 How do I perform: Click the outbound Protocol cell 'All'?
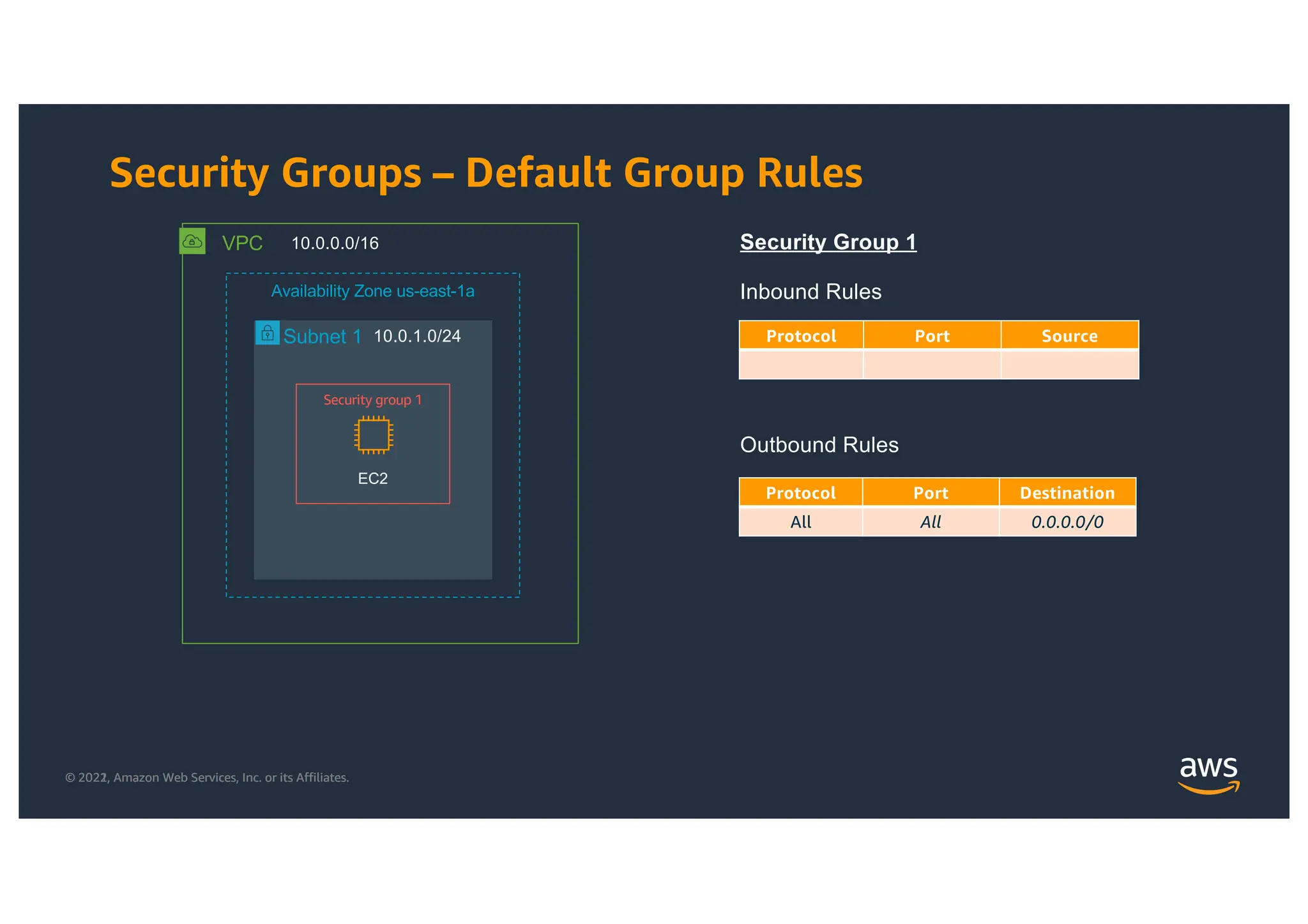801,522
